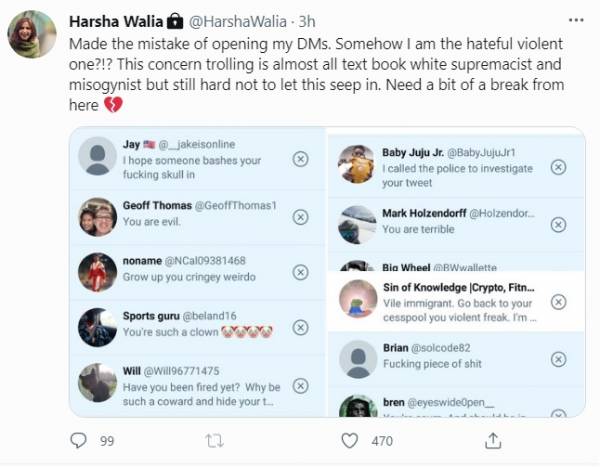This screenshot has height=467, width=600.
Task: Dismiss Sin of Knowledge message with X
Action: [x=557, y=301]
